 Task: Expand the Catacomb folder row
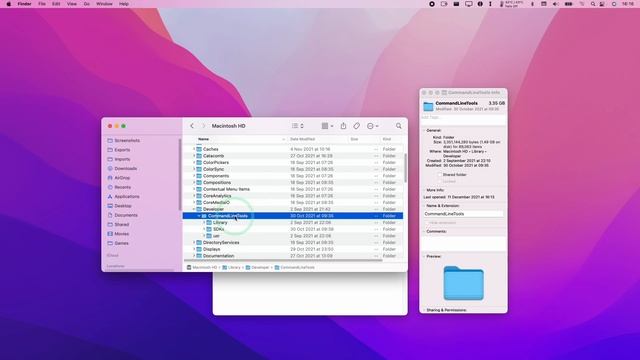click(x=194, y=156)
